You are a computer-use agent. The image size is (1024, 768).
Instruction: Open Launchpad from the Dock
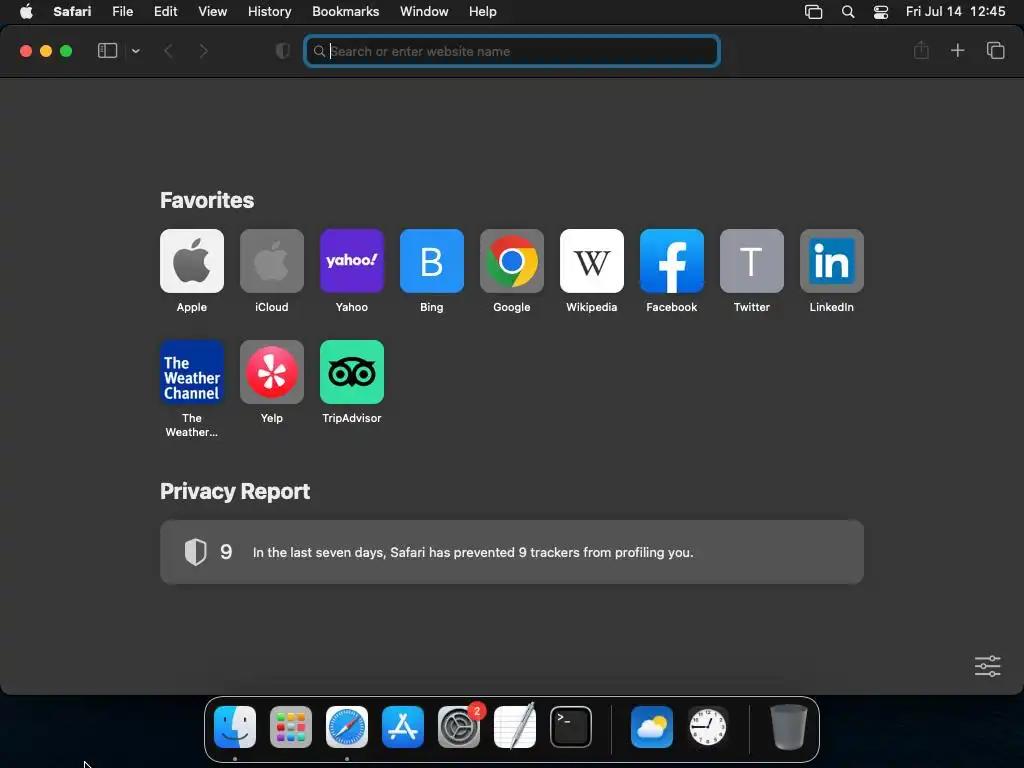coord(291,727)
